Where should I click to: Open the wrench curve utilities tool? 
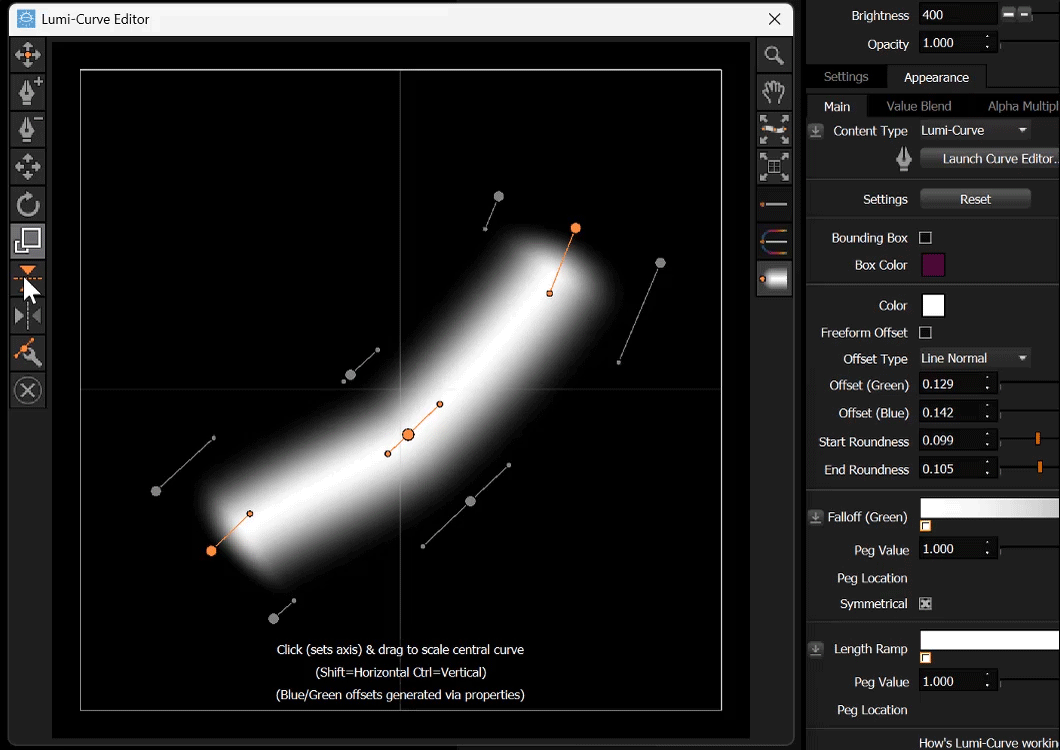[28, 353]
